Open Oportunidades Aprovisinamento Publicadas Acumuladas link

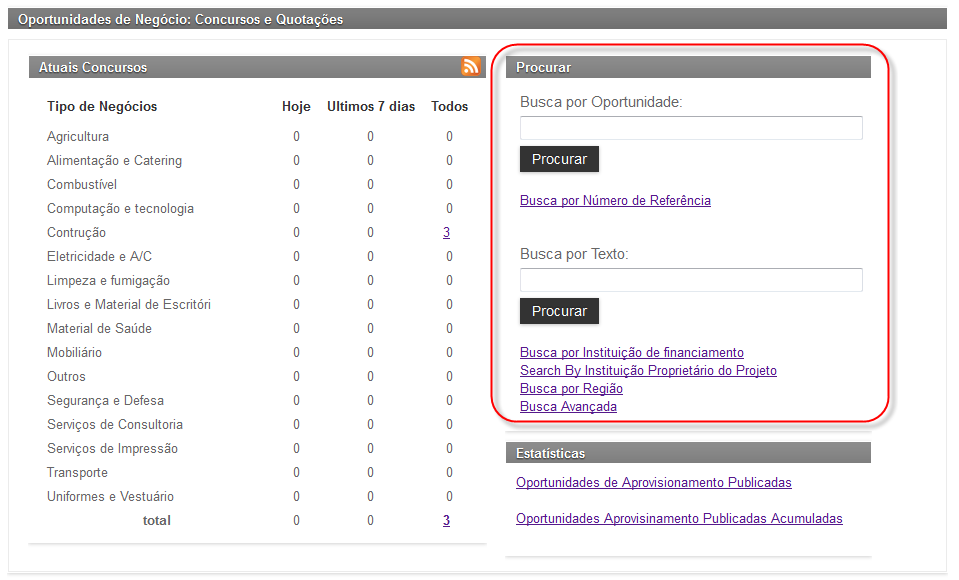[x=679, y=519]
